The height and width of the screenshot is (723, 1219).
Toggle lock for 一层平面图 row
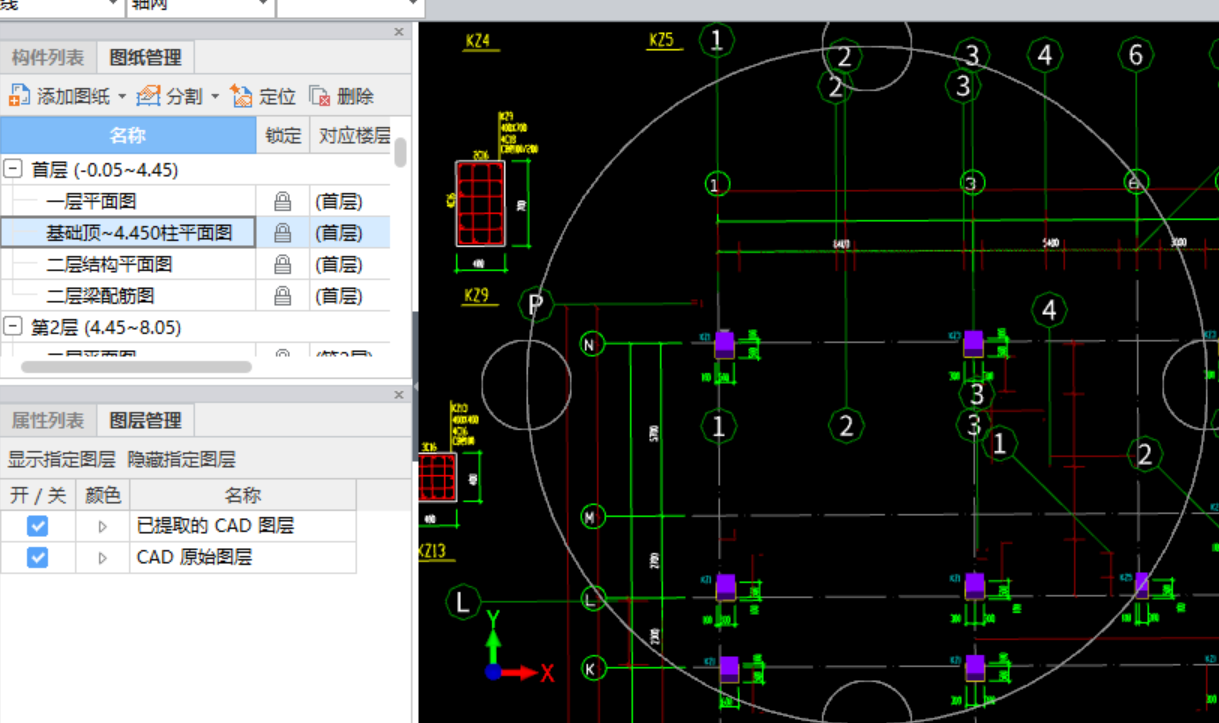pyautogui.click(x=283, y=202)
